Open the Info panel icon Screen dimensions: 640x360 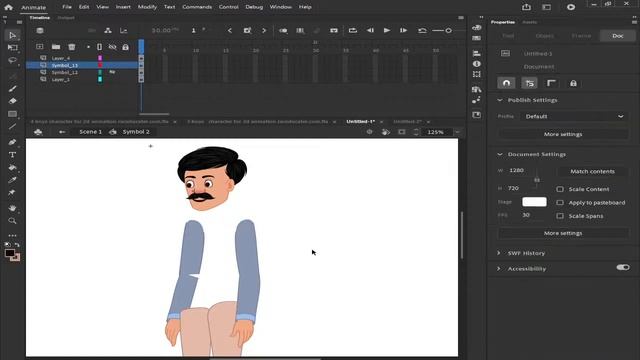(476, 64)
